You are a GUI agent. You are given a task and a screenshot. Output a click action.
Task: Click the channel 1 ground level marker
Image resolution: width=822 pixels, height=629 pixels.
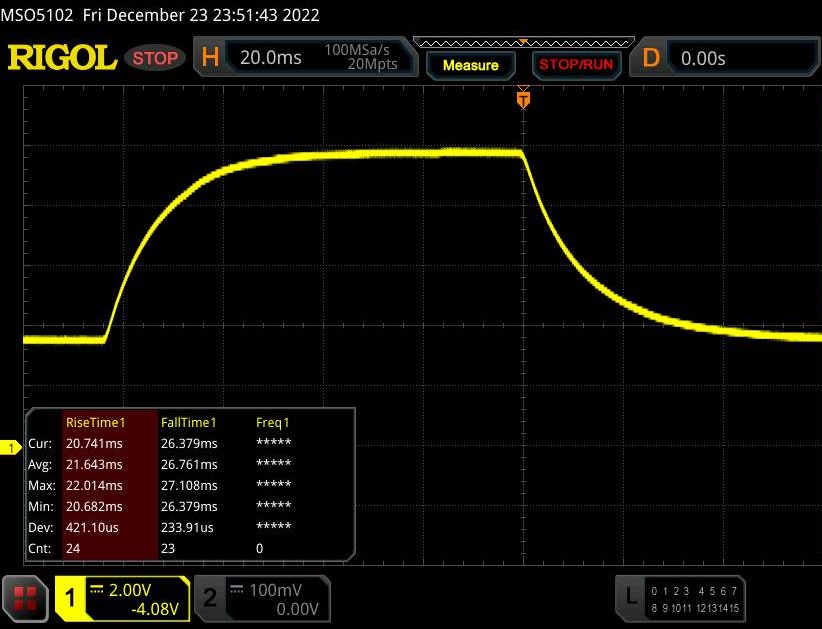pyautogui.click(x=10, y=448)
